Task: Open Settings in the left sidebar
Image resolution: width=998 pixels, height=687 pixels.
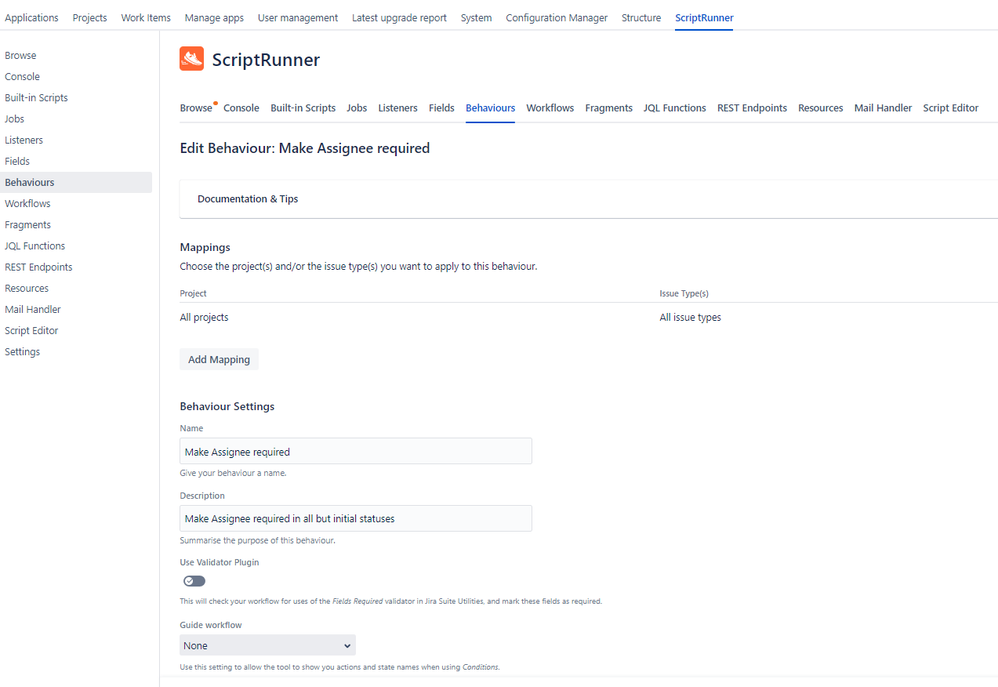Action: (22, 351)
